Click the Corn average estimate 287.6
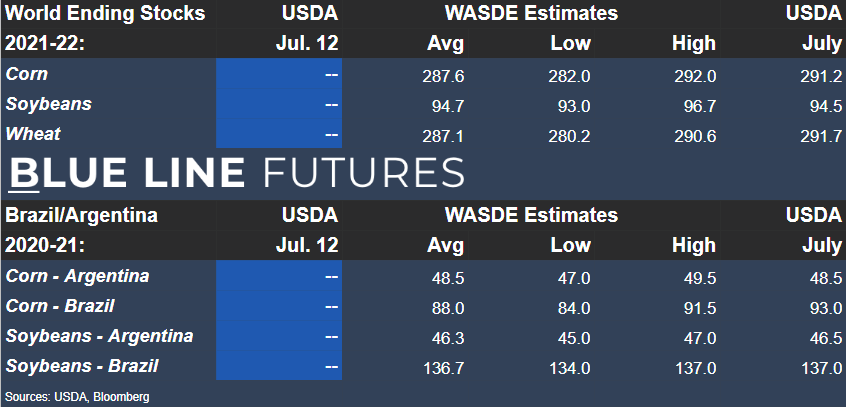 [x=443, y=76]
